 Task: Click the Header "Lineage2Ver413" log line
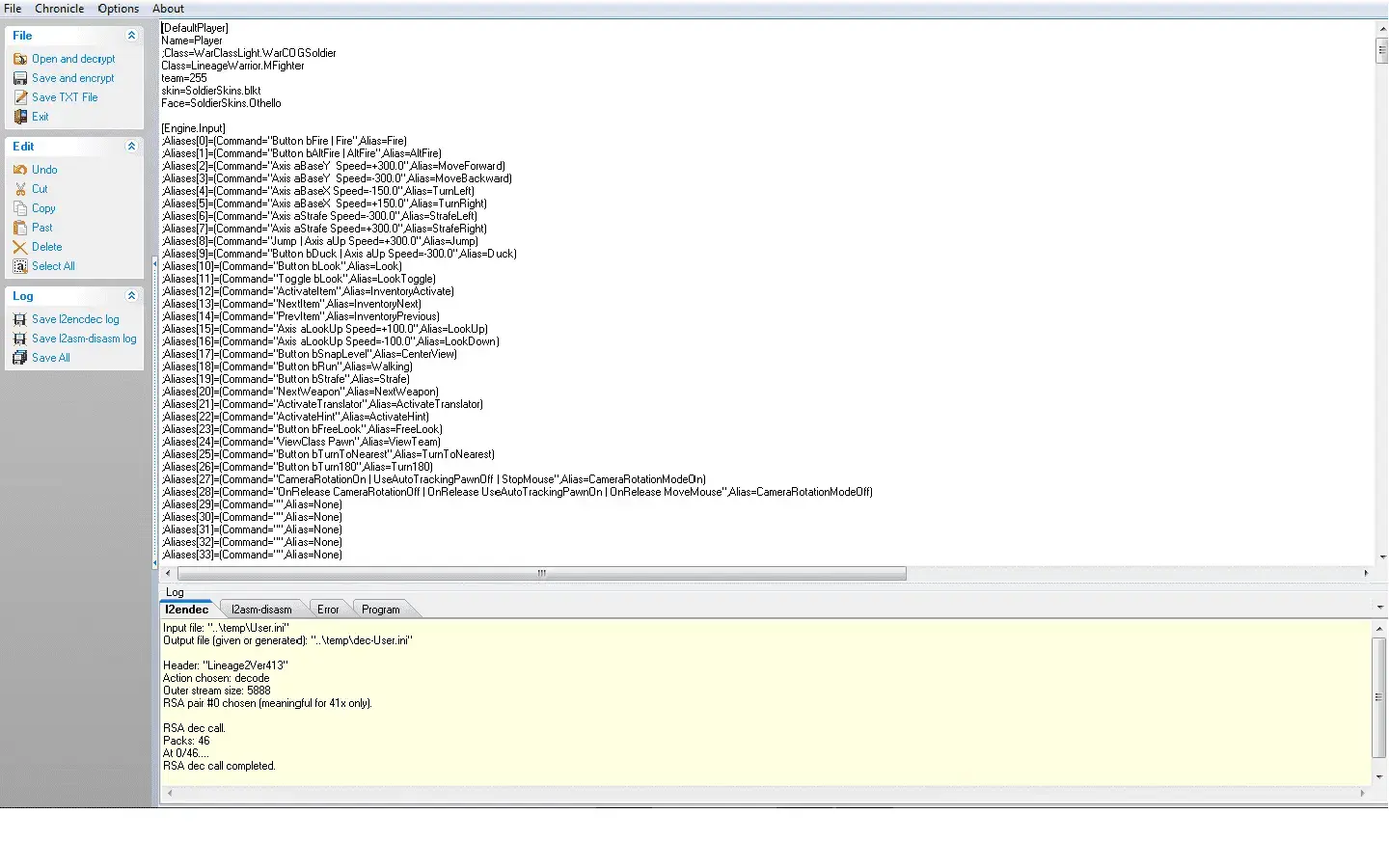tap(226, 665)
